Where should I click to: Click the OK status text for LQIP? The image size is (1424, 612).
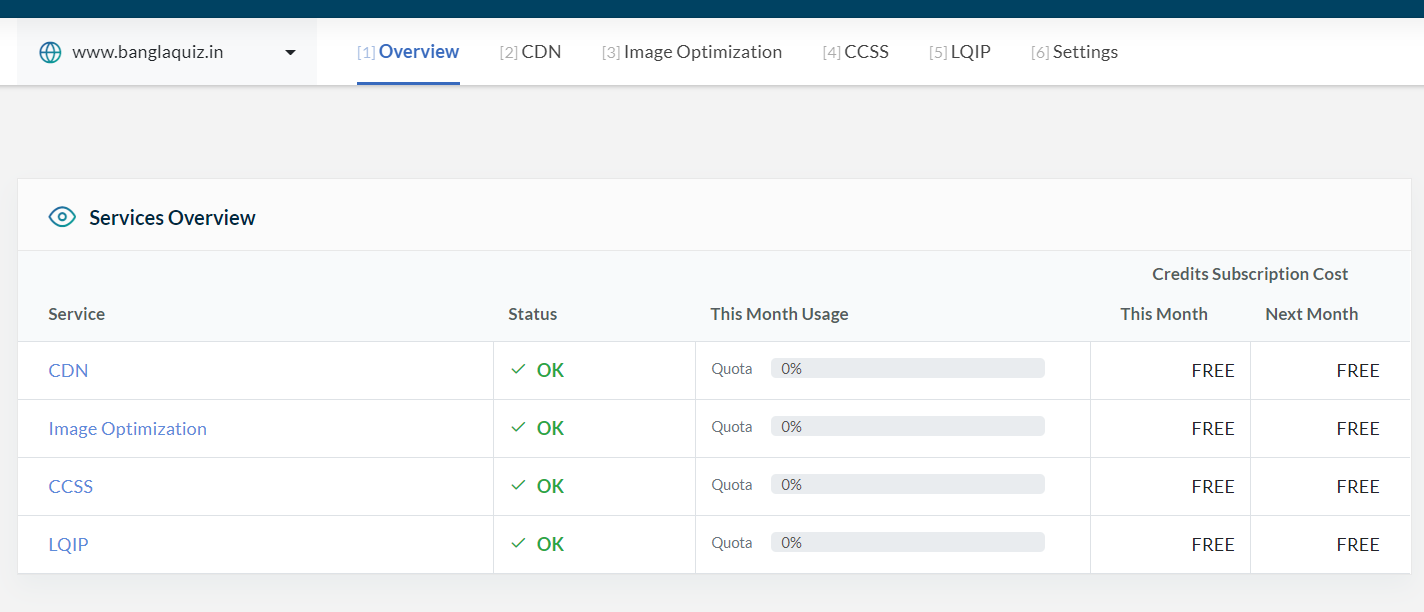(550, 545)
